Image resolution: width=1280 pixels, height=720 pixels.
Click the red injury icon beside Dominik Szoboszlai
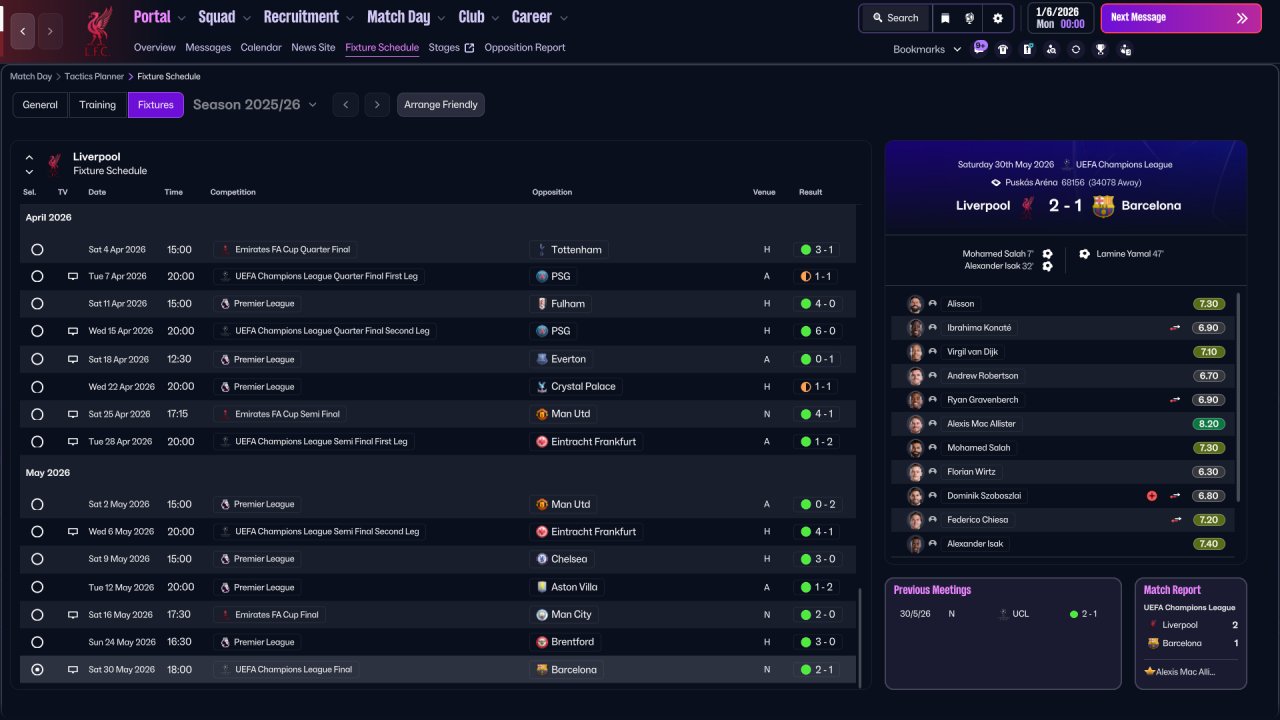coord(1152,496)
